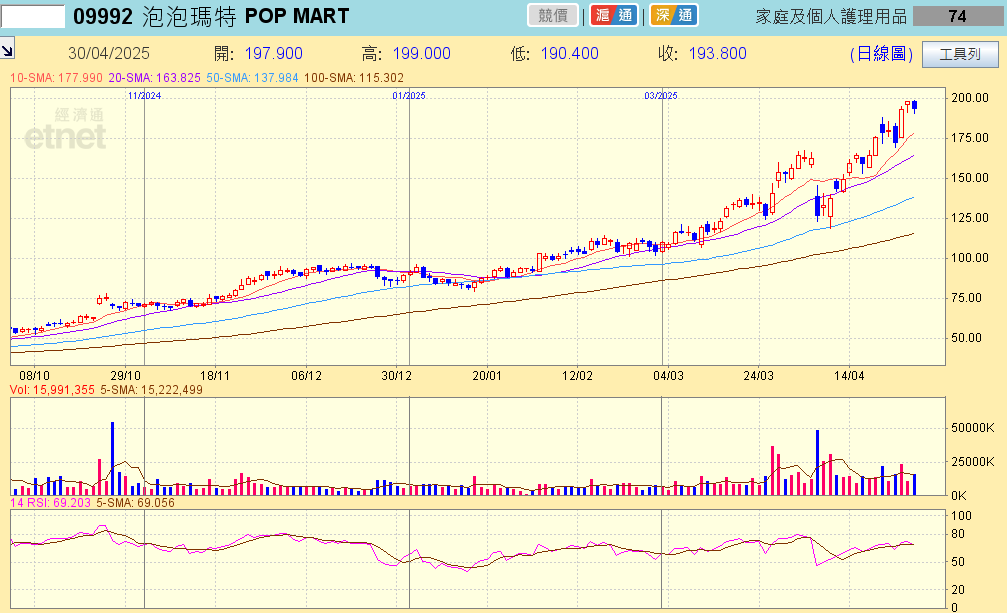Click the 14/04 date axis label

pyautogui.click(x=849, y=376)
